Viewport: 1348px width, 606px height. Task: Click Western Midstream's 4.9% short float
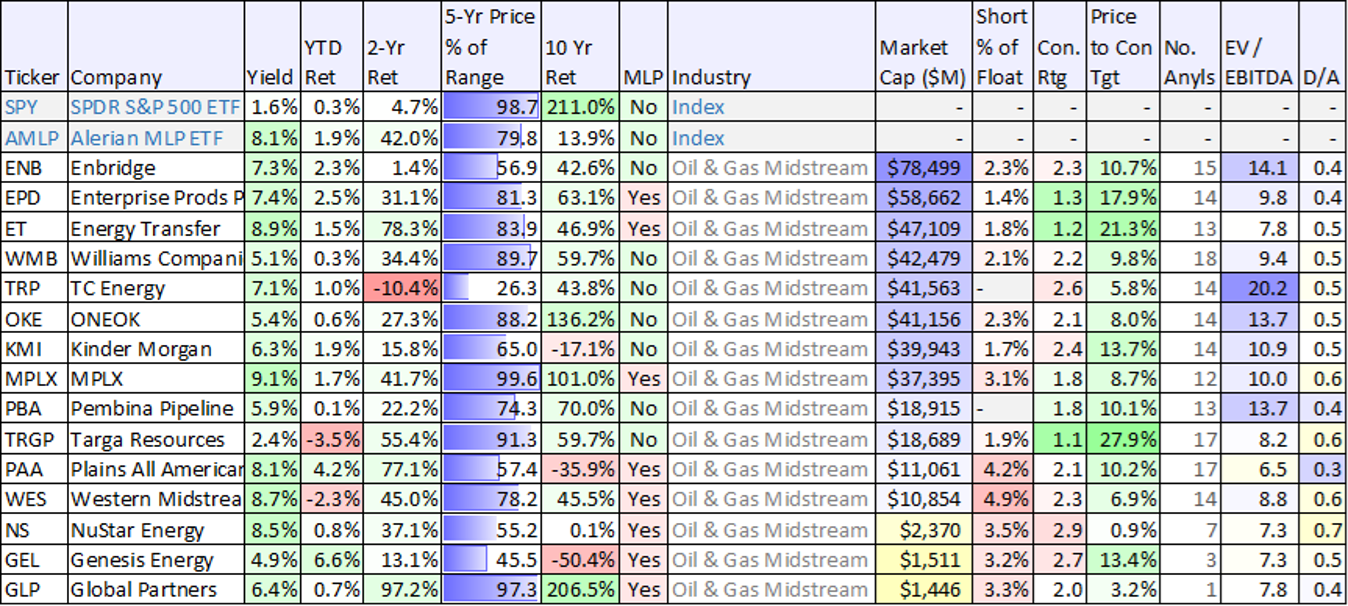click(1003, 499)
